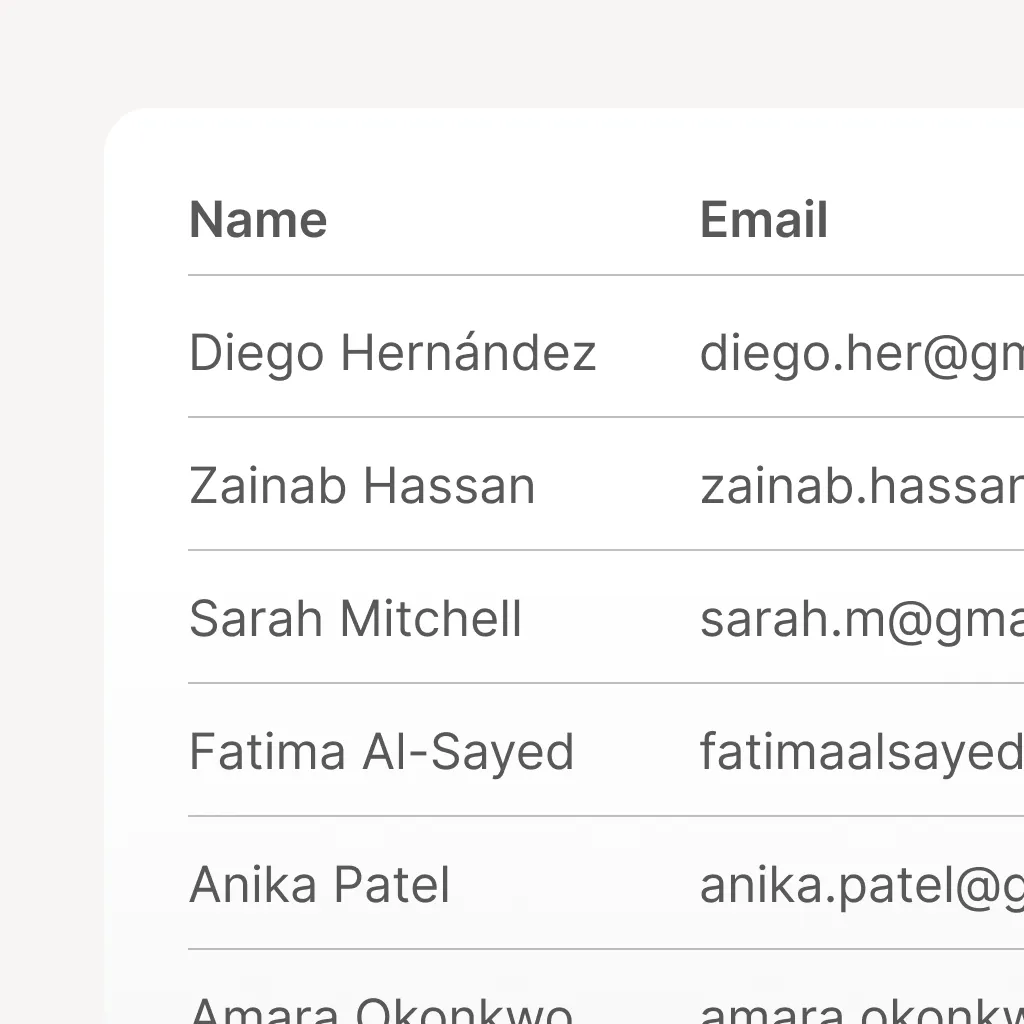The height and width of the screenshot is (1024, 1024).
Task: Click the Email column header
Action: click(x=763, y=219)
